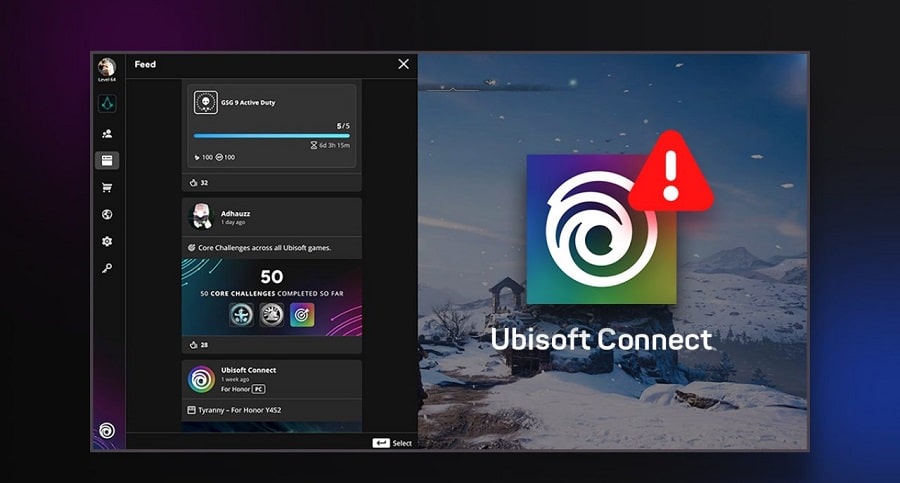The height and width of the screenshot is (483, 900).
Task: Open the friends icon in the sidebar
Action: pos(107,134)
